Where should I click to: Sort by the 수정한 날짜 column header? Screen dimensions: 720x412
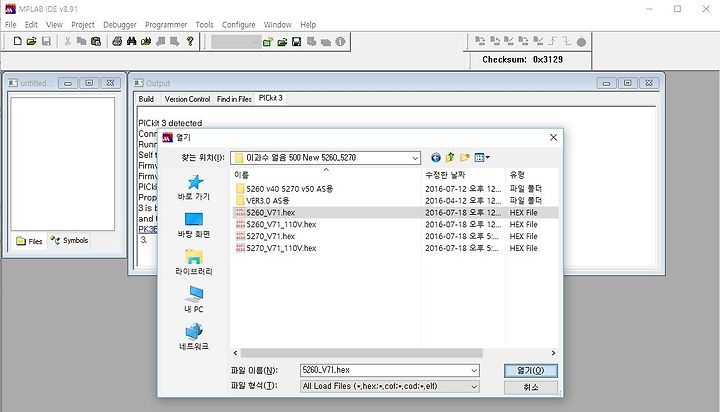coord(463,175)
